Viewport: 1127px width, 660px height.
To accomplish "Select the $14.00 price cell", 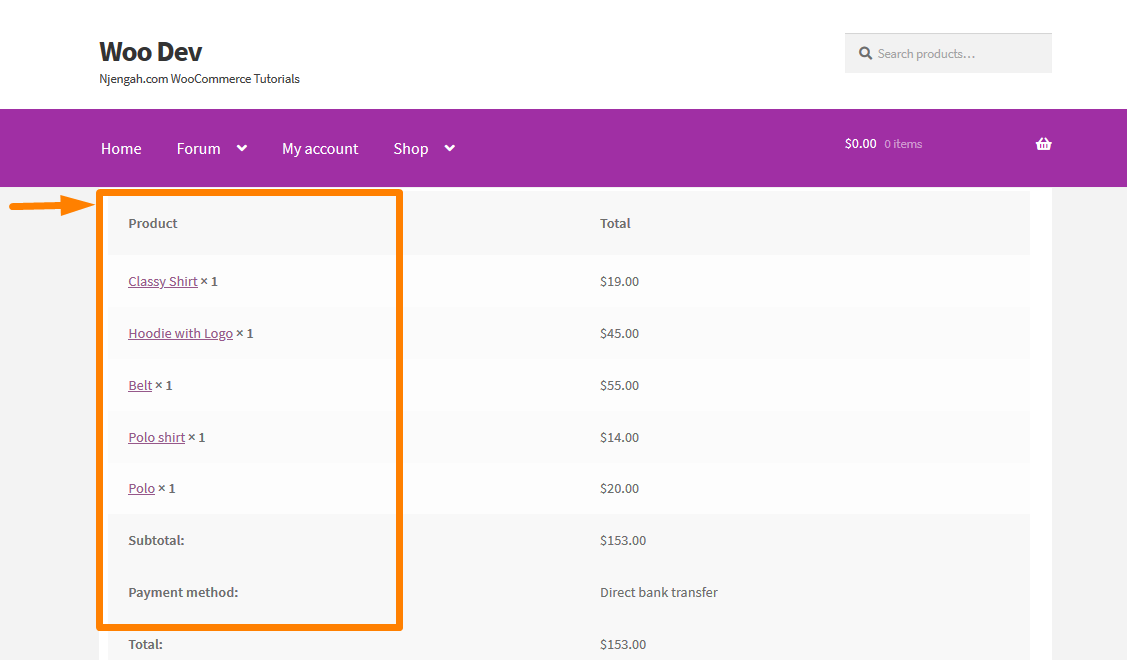I will [620, 437].
